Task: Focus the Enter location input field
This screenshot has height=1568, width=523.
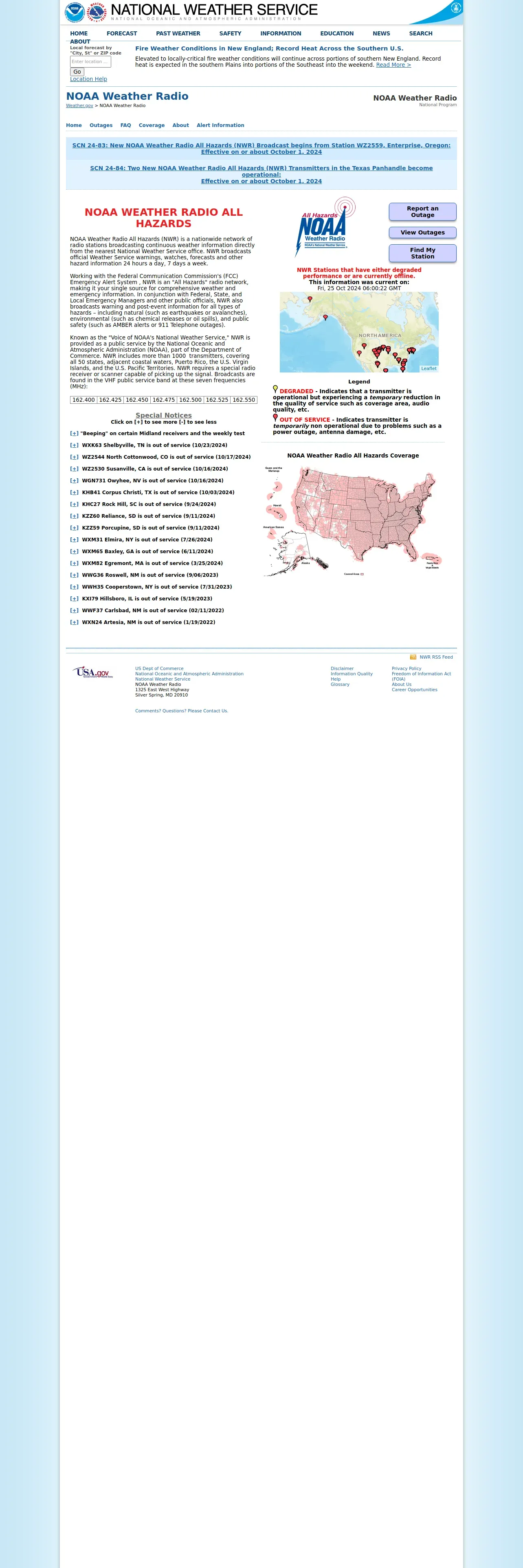Action: coord(90,61)
